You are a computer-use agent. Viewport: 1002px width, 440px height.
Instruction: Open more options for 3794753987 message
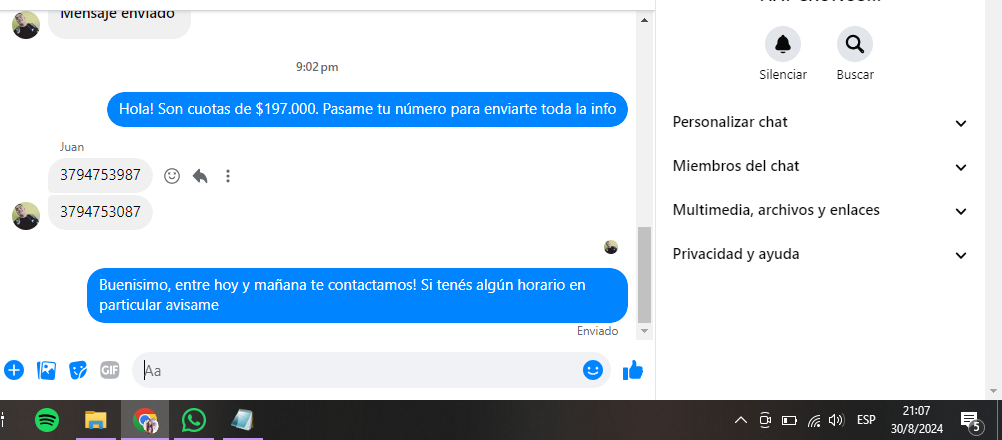pos(228,176)
